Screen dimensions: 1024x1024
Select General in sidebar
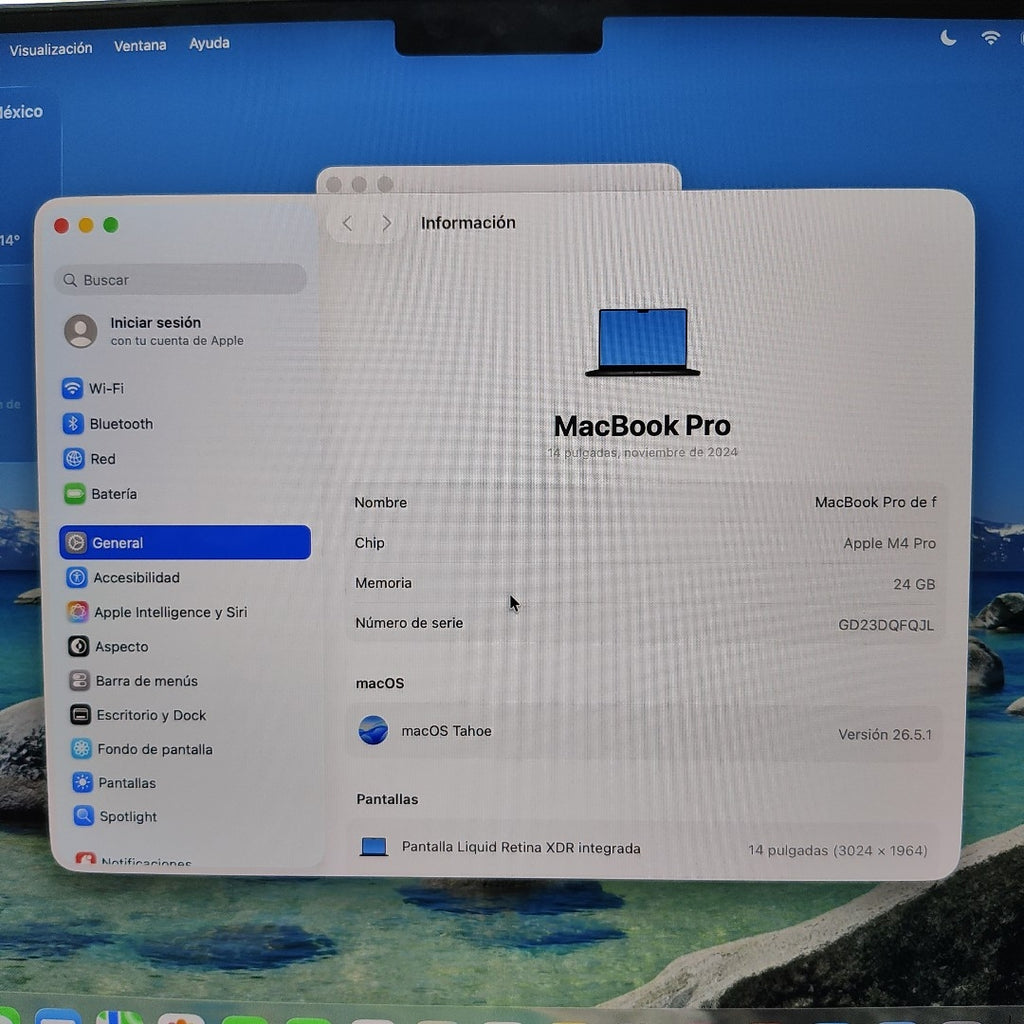coord(185,543)
